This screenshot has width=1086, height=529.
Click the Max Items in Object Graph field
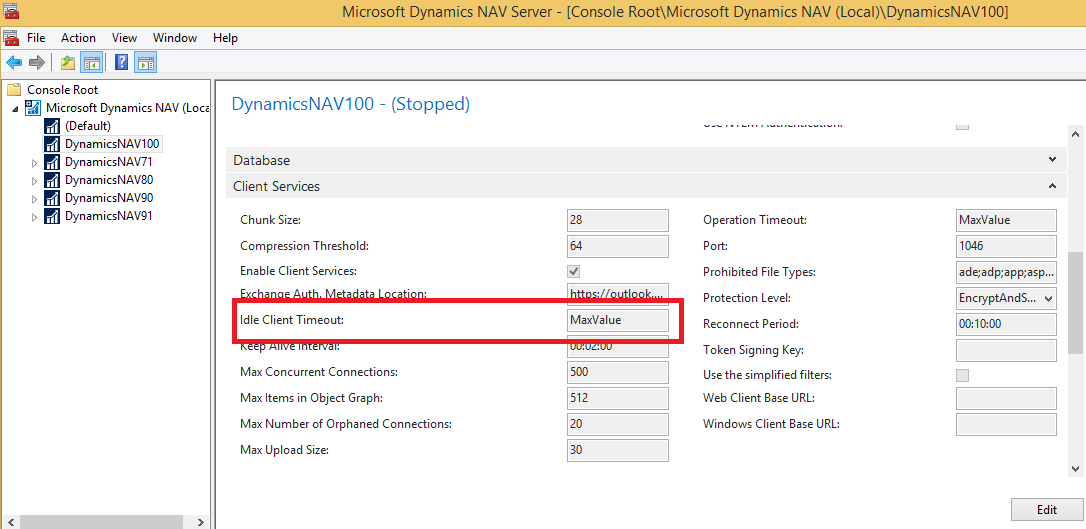click(618, 398)
